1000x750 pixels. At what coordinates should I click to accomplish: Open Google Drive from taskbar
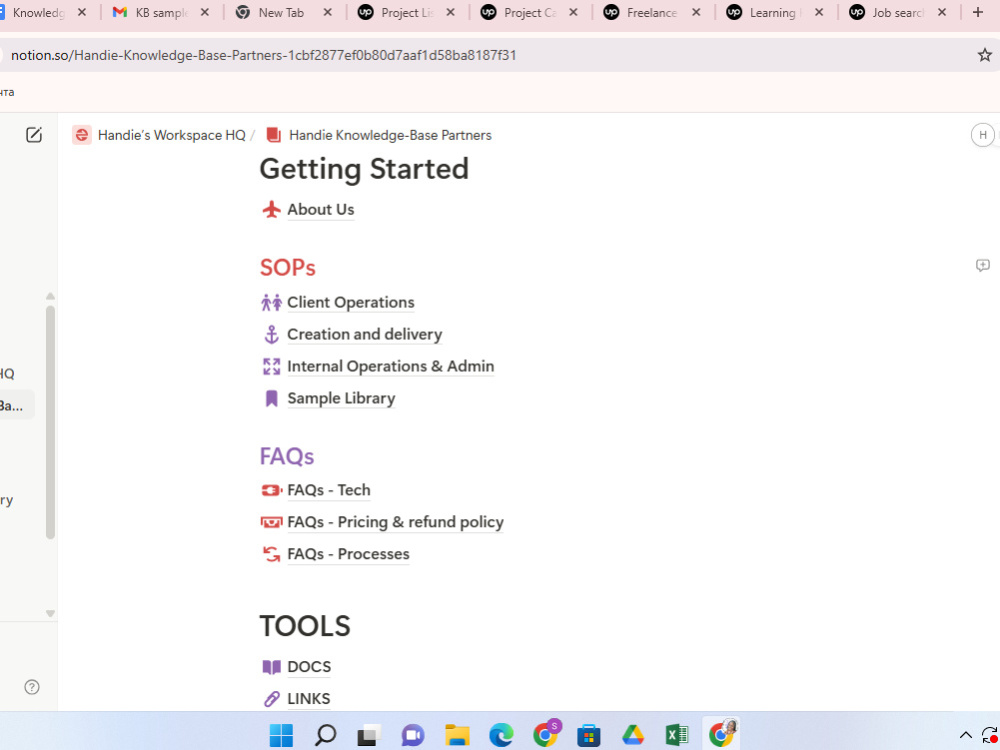click(x=633, y=735)
